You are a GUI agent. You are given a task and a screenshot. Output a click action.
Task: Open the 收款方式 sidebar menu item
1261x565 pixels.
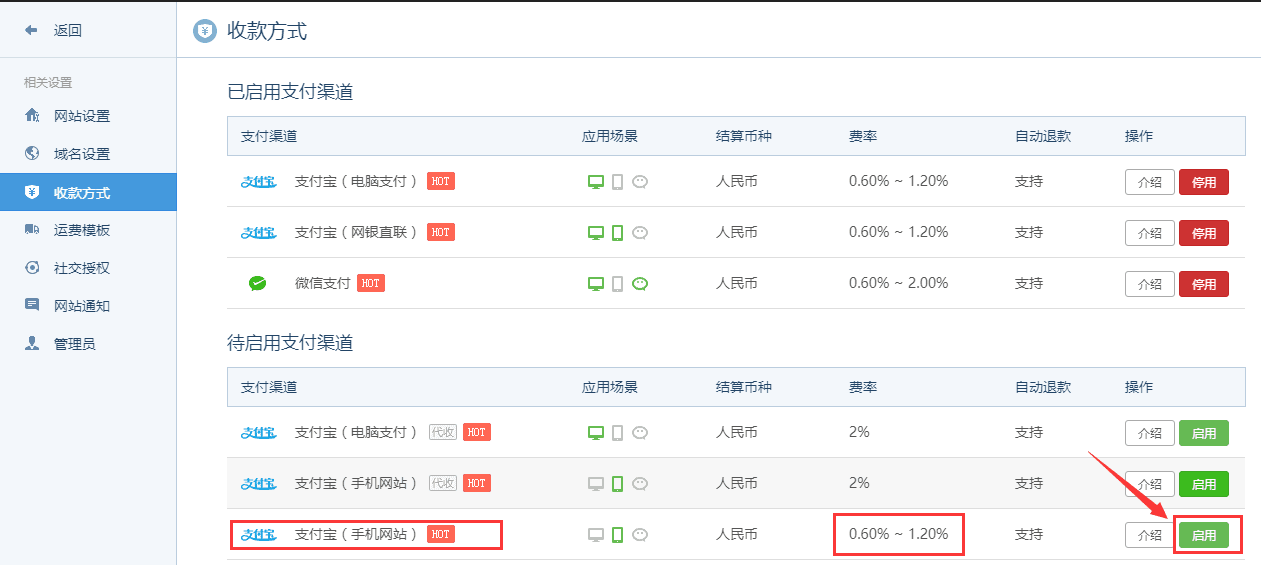pyautogui.click(x=88, y=192)
